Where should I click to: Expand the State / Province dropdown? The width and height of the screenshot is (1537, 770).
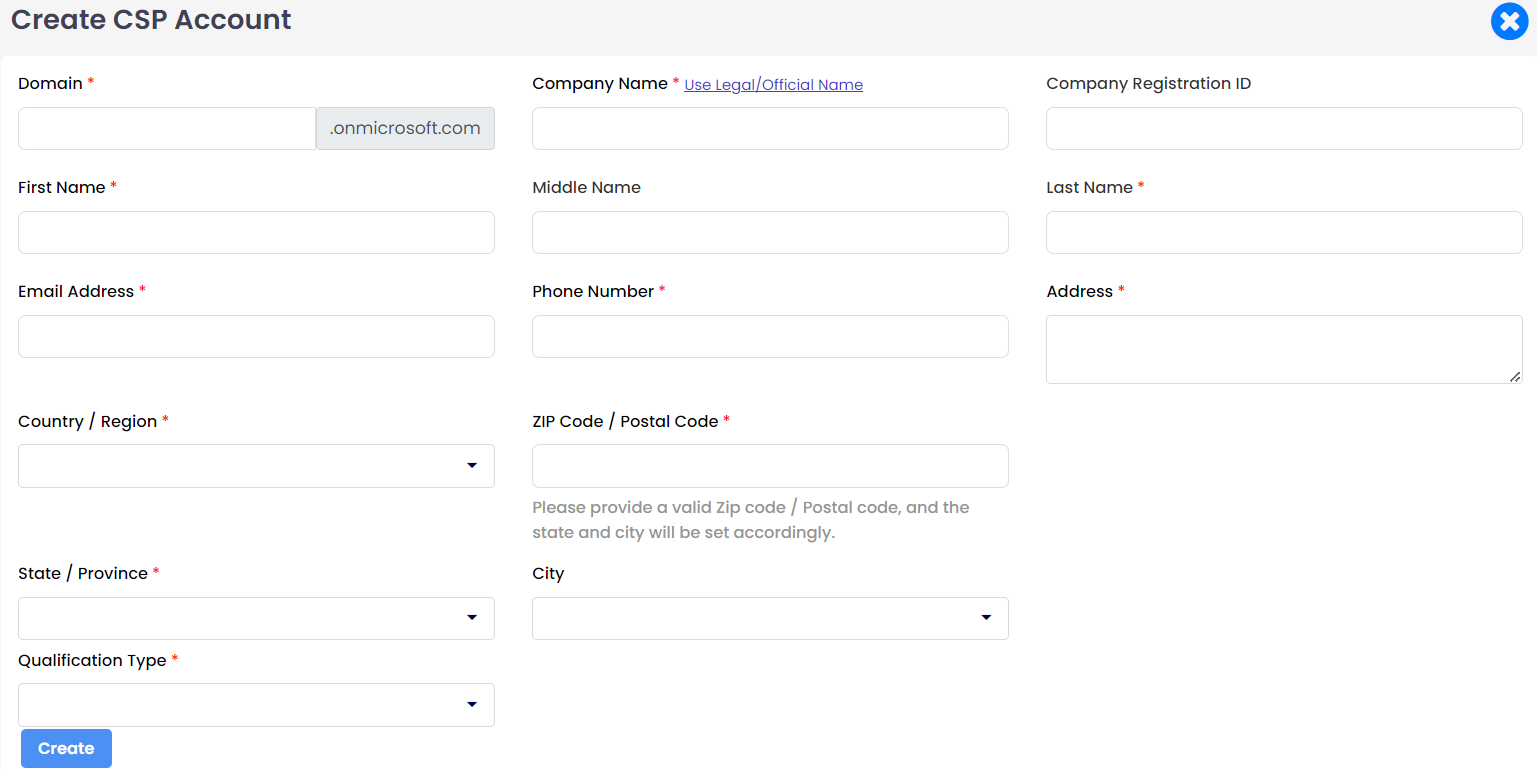tap(256, 618)
